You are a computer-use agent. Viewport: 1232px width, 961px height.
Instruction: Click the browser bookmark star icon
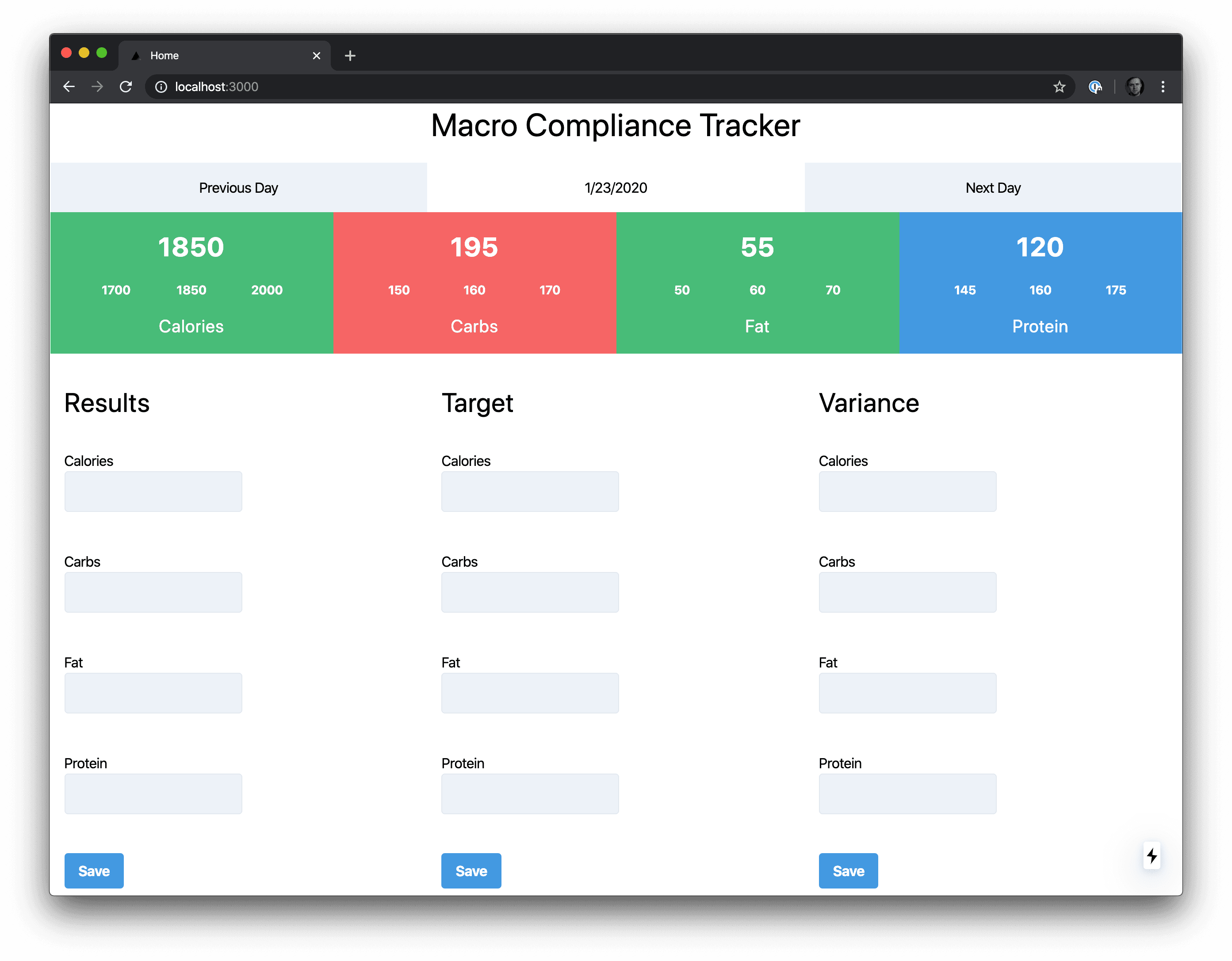pyautogui.click(x=1057, y=86)
